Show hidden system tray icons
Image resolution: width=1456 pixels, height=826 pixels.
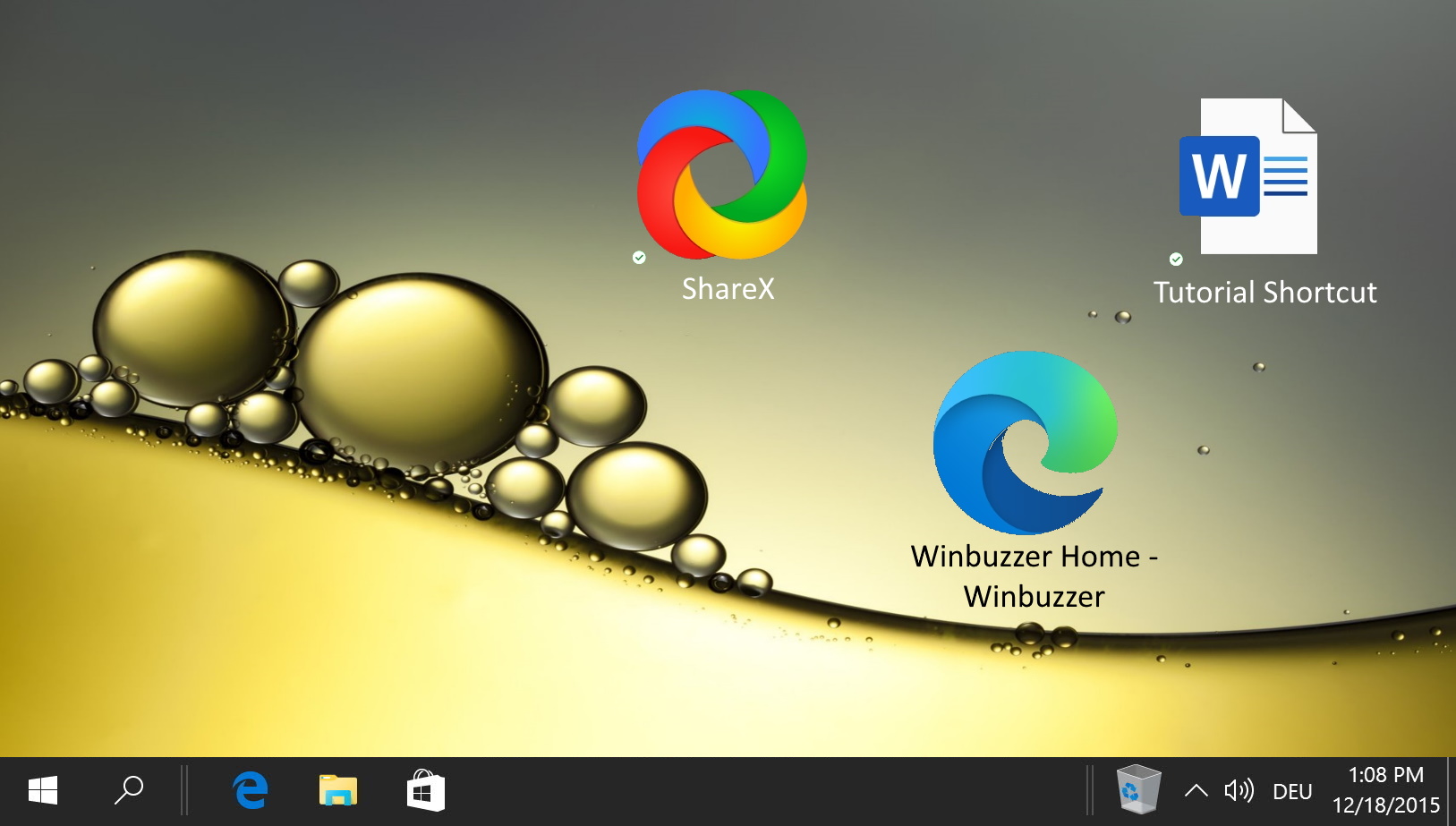click(x=1196, y=791)
